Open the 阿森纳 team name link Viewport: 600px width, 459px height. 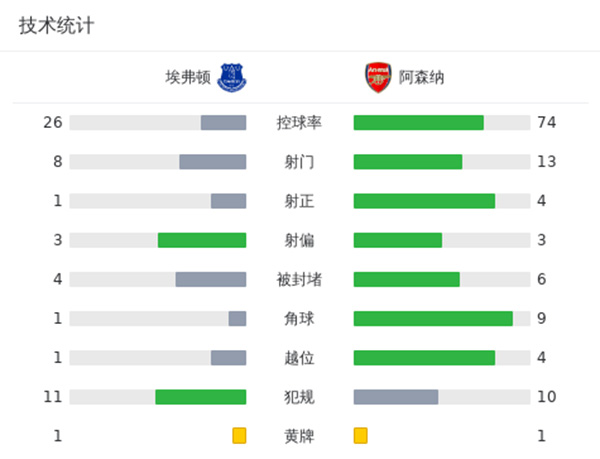pos(421,77)
